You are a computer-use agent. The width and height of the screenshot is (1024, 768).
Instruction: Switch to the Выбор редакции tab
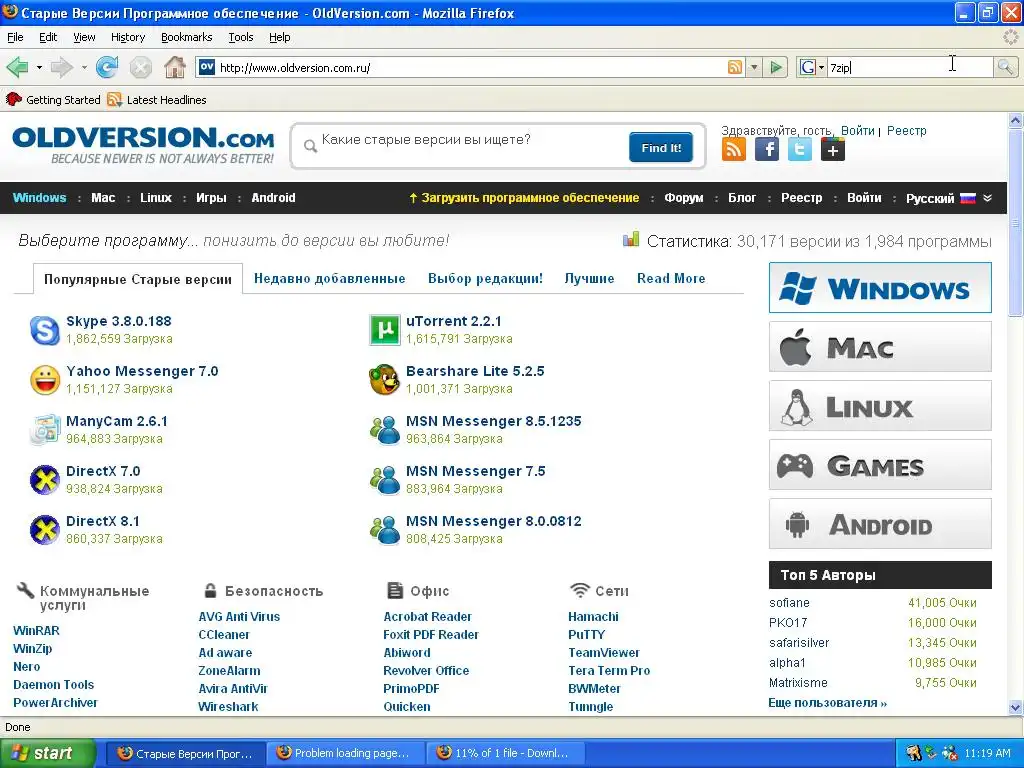coord(485,278)
